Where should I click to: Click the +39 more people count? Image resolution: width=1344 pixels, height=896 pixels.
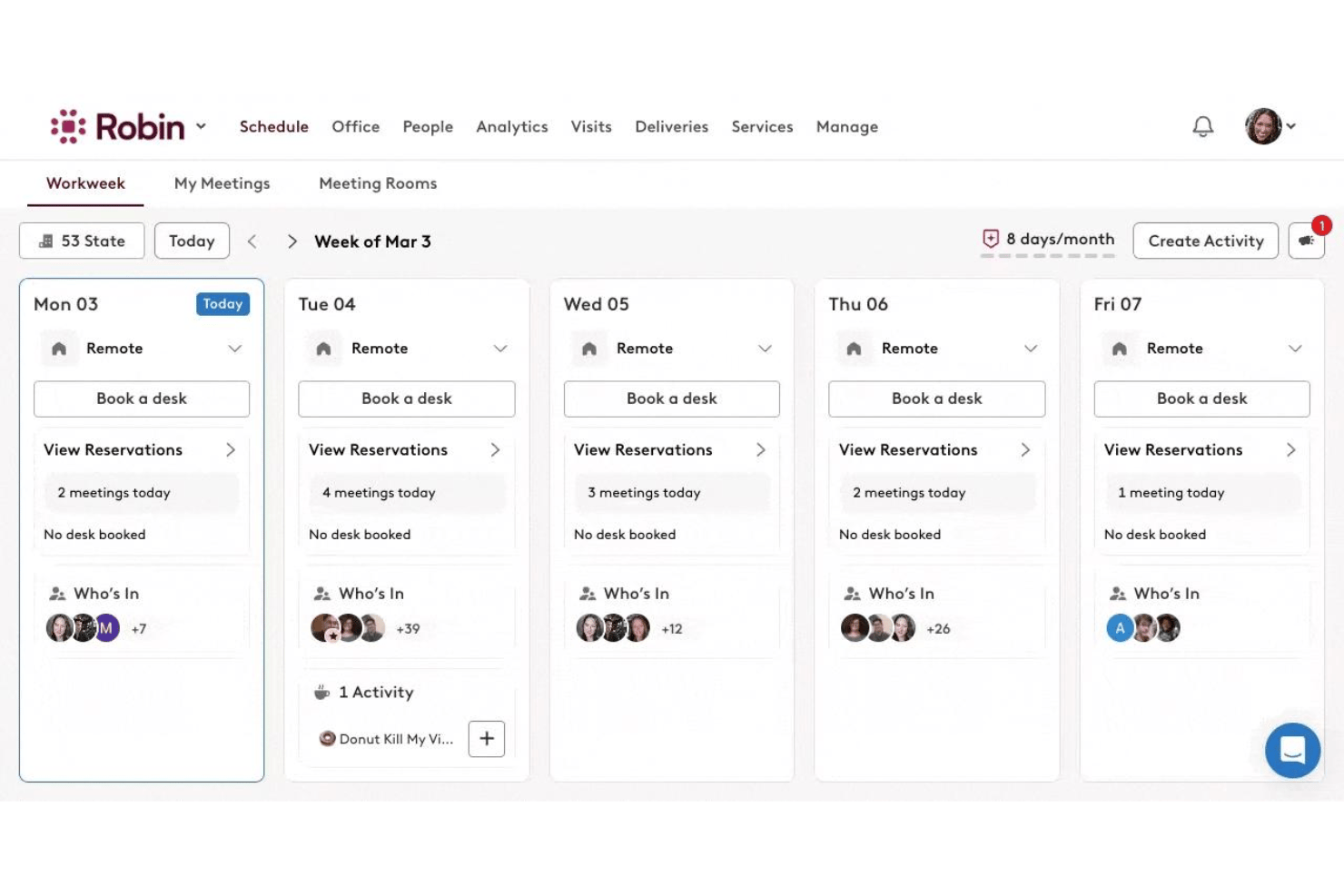[408, 628]
